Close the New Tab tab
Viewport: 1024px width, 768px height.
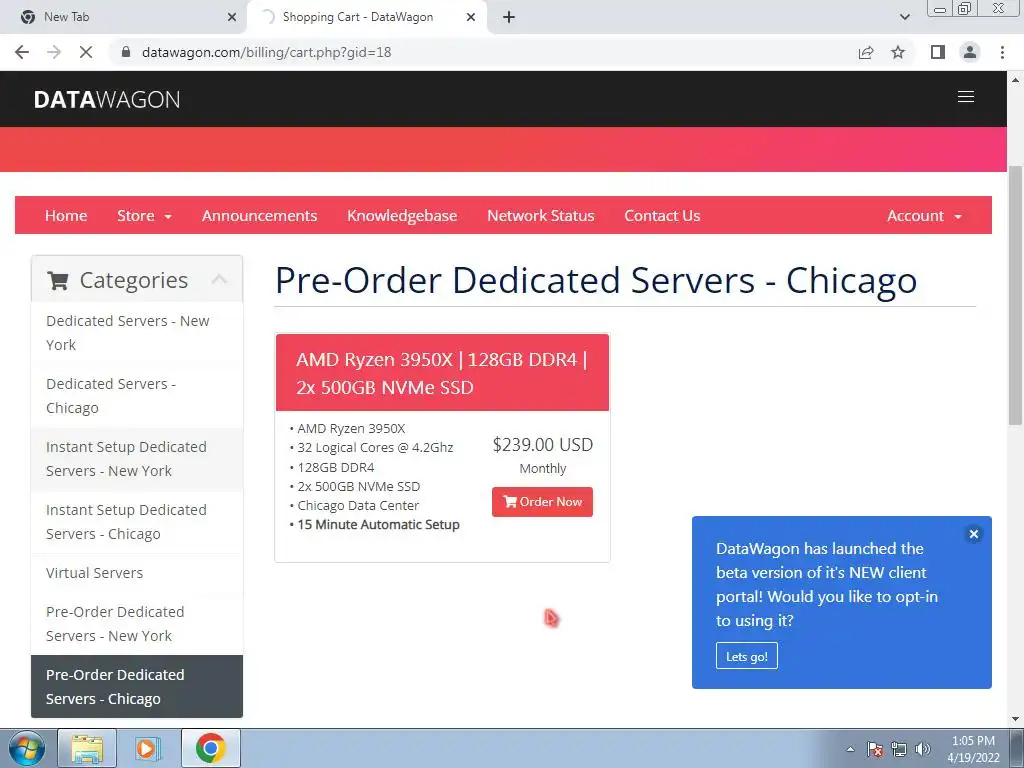coord(232,17)
